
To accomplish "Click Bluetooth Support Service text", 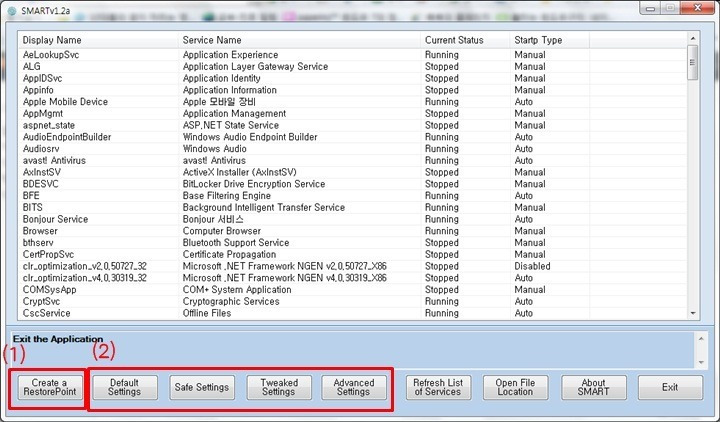I will (236, 242).
